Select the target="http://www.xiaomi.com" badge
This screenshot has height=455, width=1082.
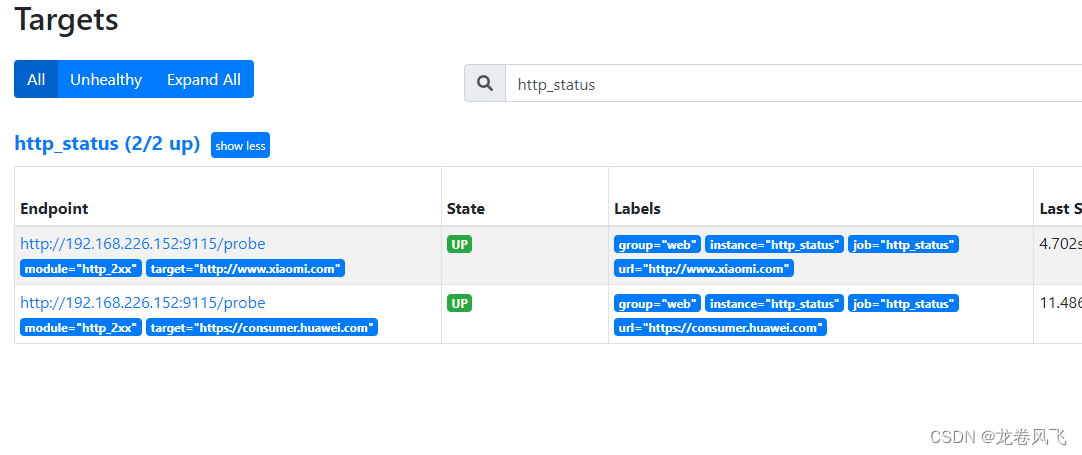245,269
